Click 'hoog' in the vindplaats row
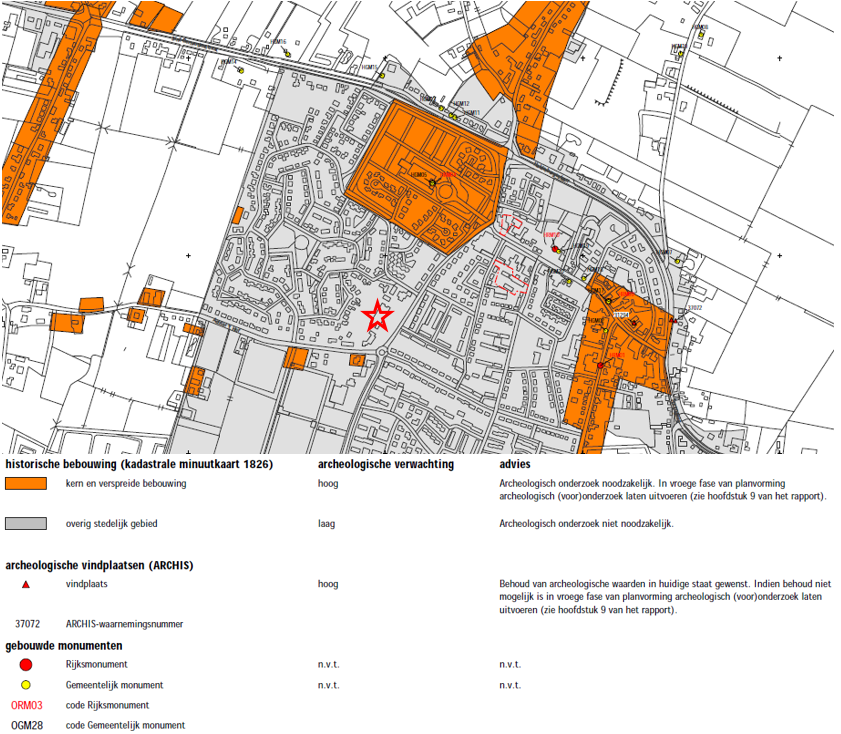841x734 pixels. click(328, 584)
